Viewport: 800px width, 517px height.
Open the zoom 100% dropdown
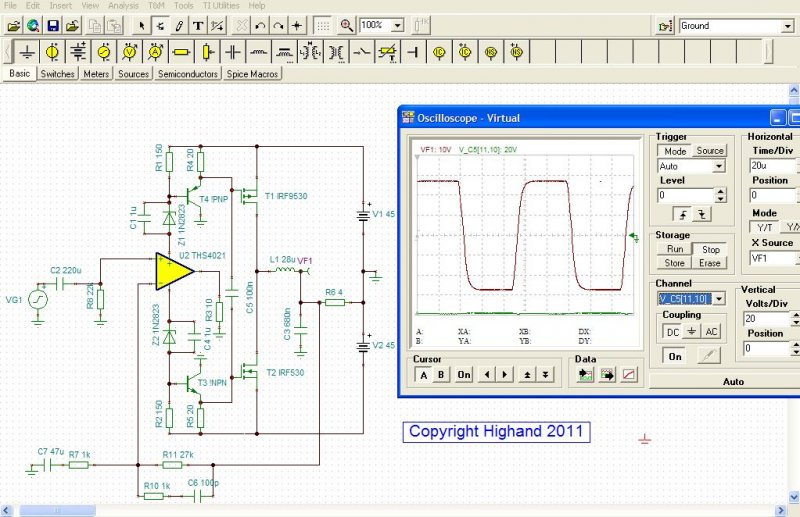398,25
